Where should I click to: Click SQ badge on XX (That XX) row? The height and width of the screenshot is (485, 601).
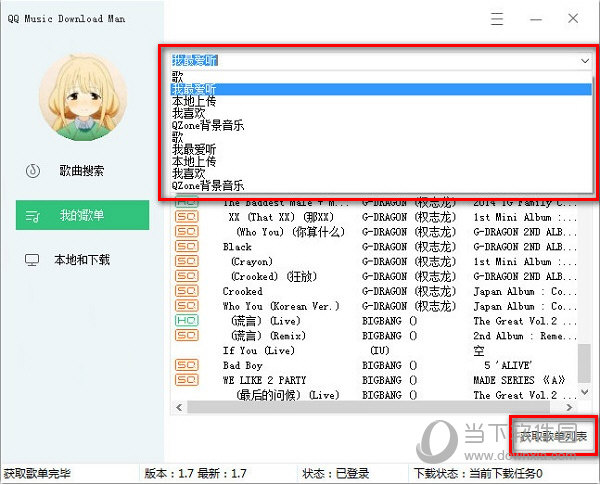(x=187, y=217)
